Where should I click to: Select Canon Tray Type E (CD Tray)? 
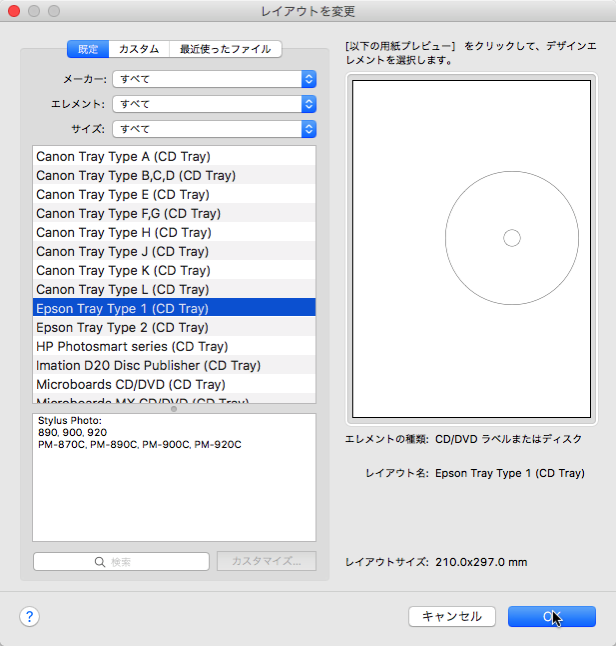174,194
